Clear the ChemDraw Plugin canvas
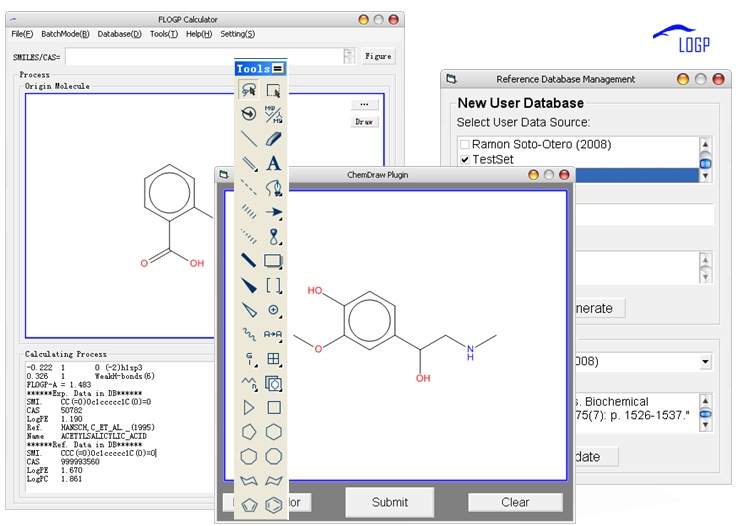 tap(515, 502)
